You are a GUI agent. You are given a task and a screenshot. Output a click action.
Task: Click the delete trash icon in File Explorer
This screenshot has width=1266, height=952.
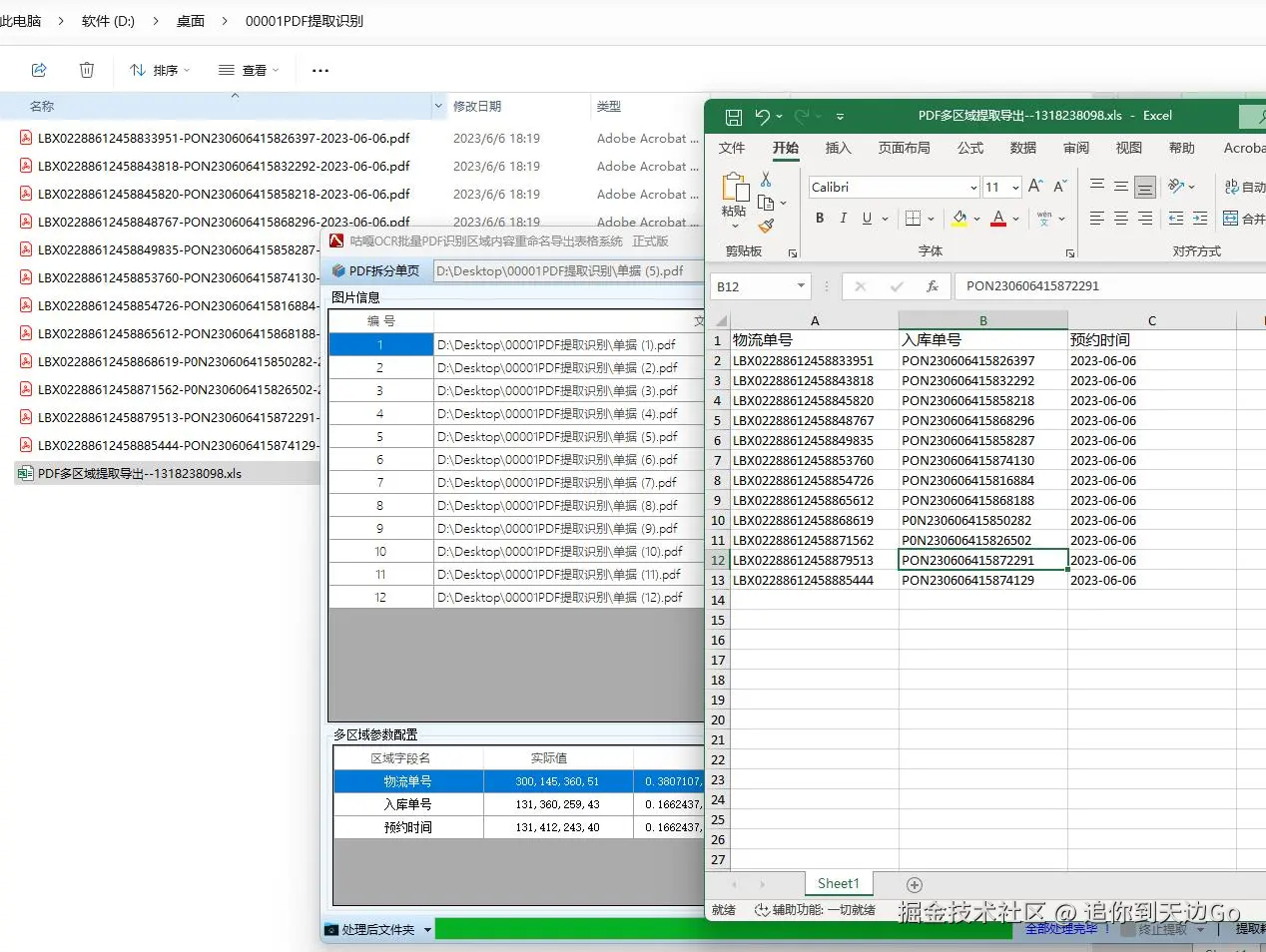point(87,70)
